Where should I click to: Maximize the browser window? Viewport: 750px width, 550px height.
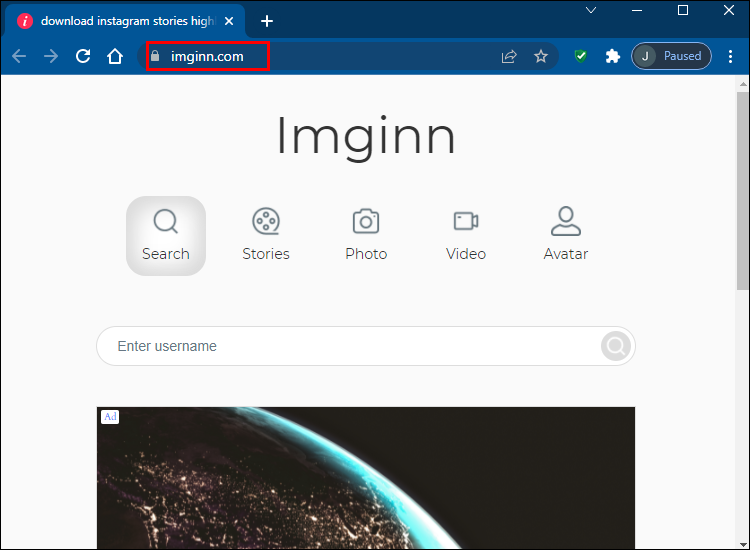683,10
